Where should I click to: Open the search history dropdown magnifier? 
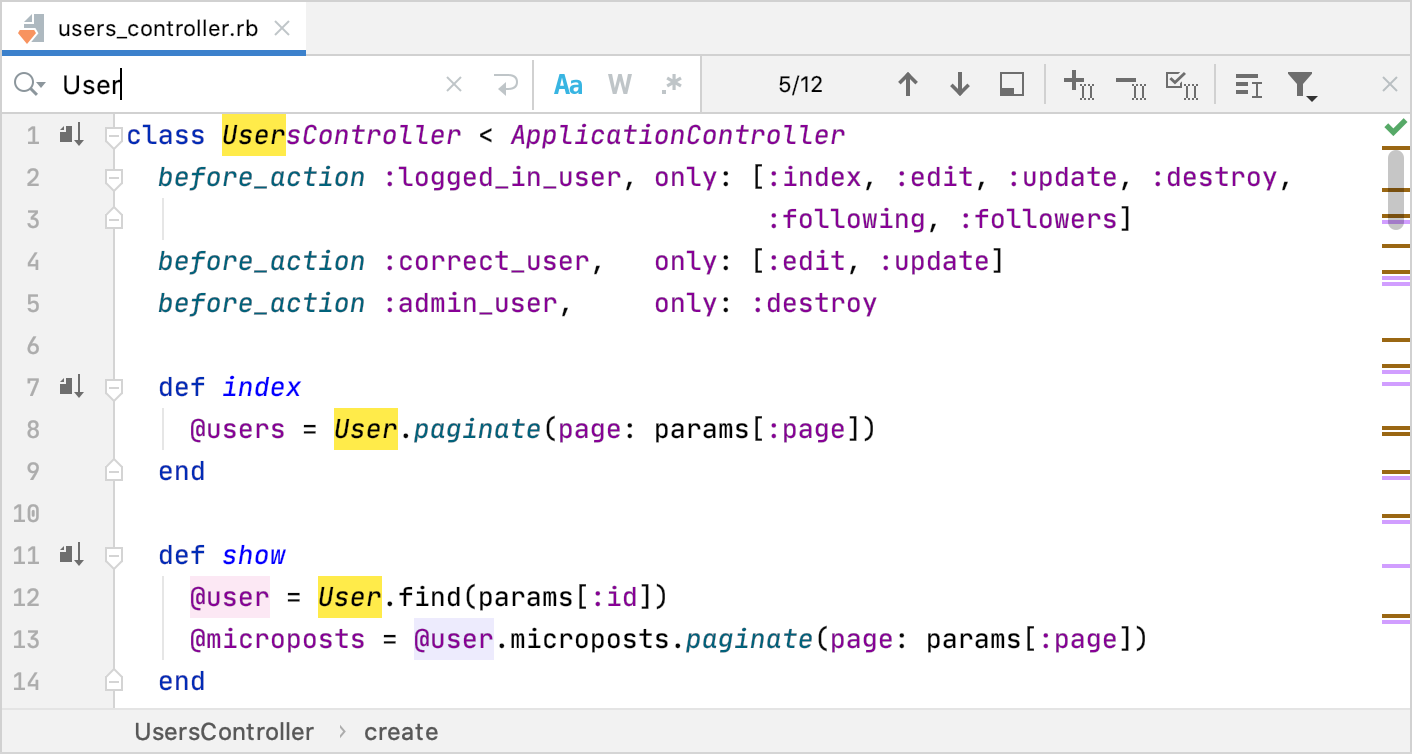(x=29, y=85)
